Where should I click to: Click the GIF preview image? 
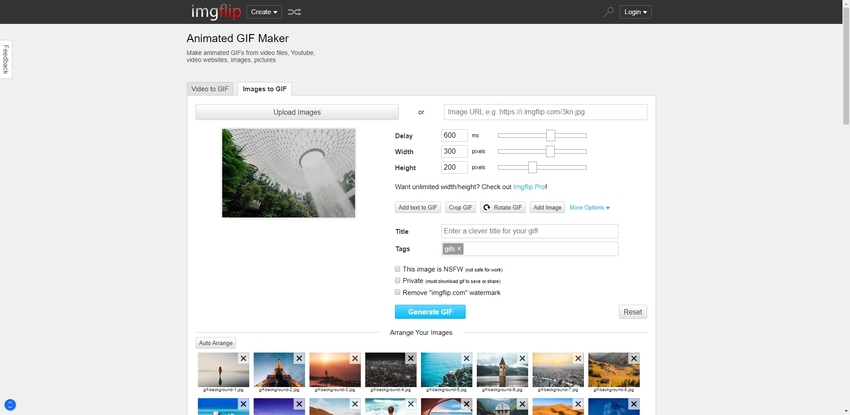(288, 173)
